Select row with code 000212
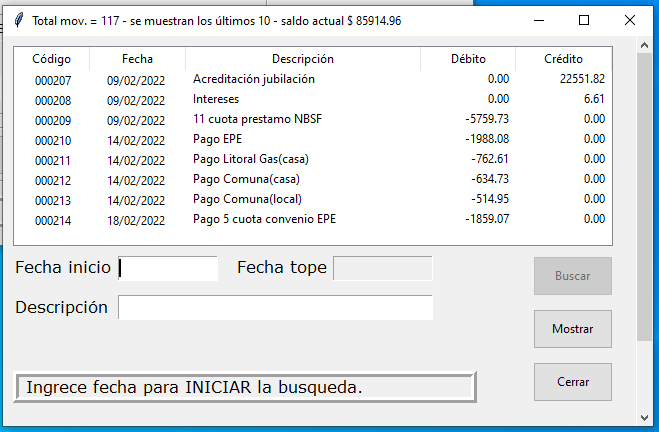This screenshot has width=659, height=432. pyautogui.click(x=313, y=179)
